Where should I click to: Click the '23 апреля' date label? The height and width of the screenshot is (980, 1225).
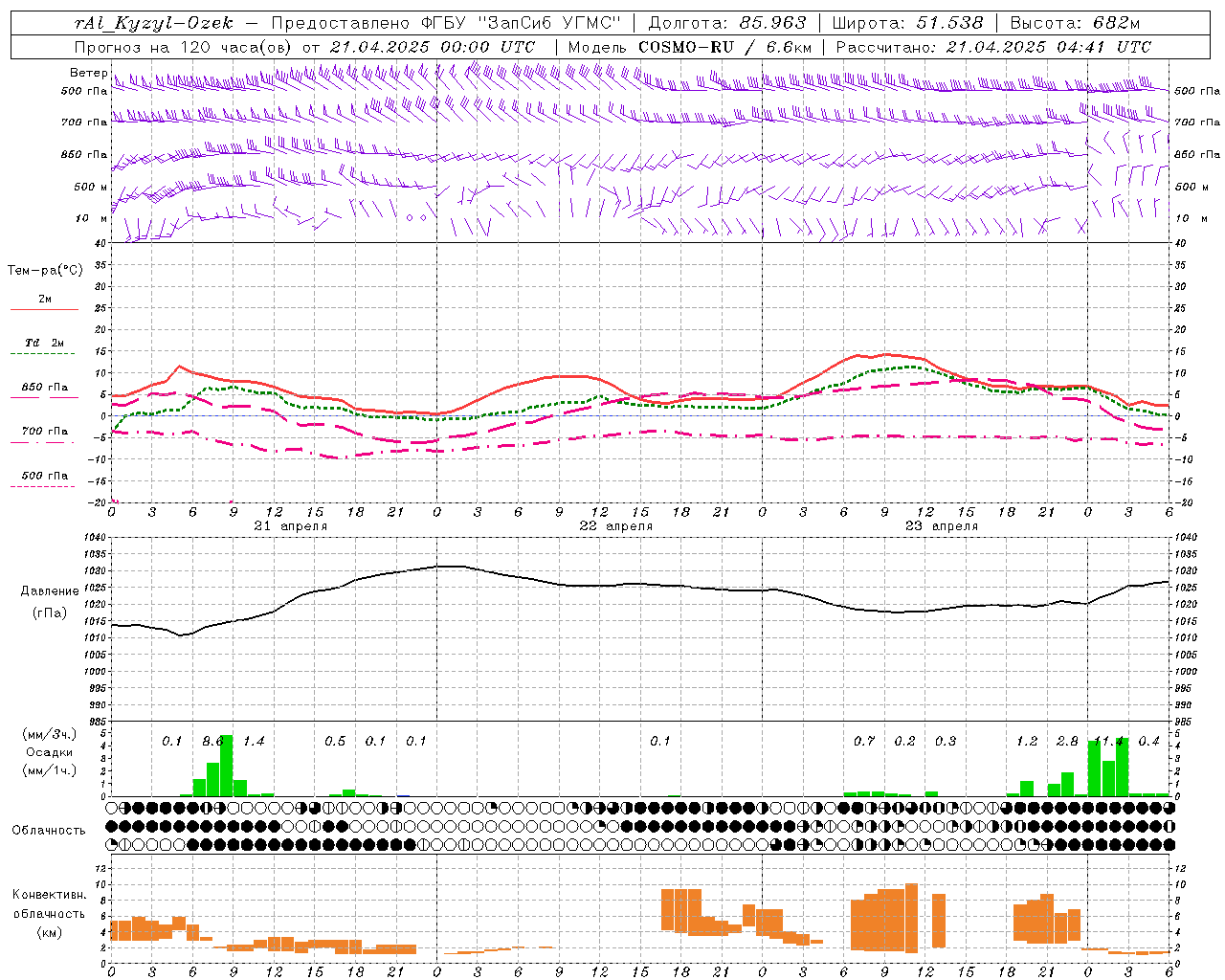[941, 525]
